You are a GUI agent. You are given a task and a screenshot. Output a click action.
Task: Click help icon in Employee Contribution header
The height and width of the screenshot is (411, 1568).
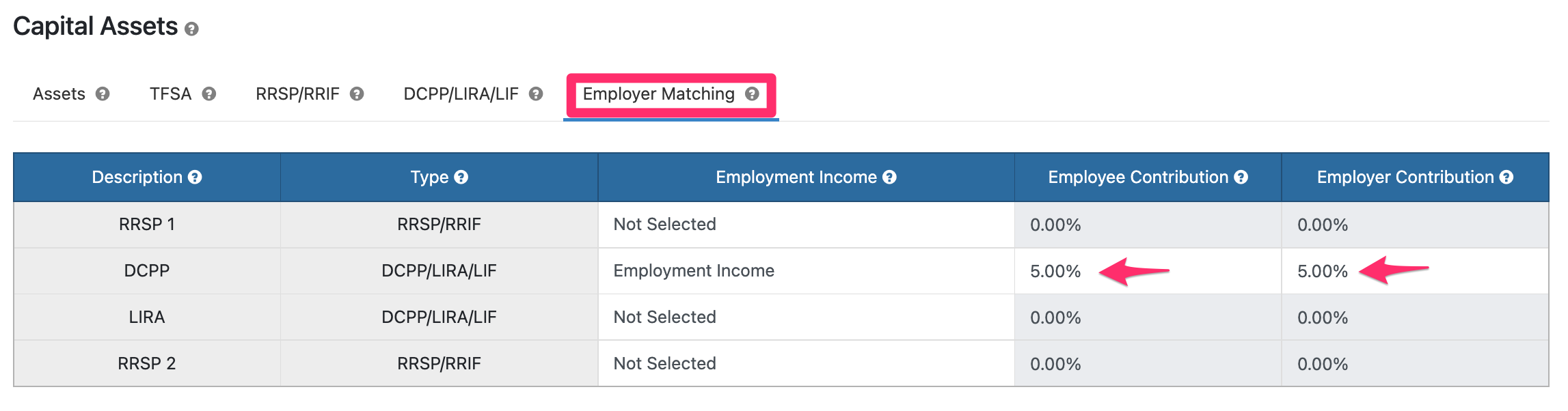coord(1241,178)
